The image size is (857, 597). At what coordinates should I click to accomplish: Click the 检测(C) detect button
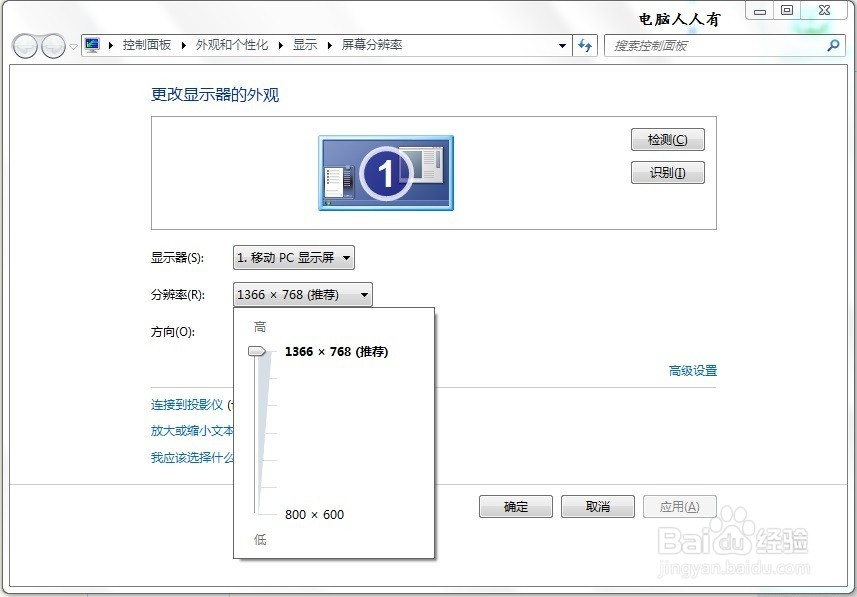pyautogui.click(x=667, y=139)
